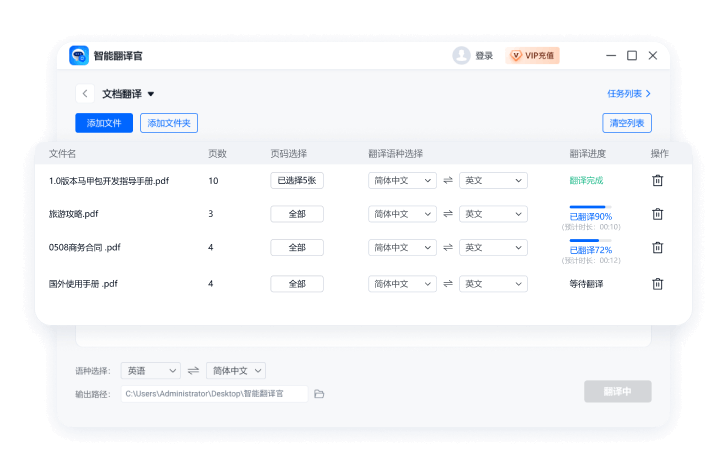Click the 已翻译72% progress bar
This screenshot has height=470, width=728.
tap(591, 241)
